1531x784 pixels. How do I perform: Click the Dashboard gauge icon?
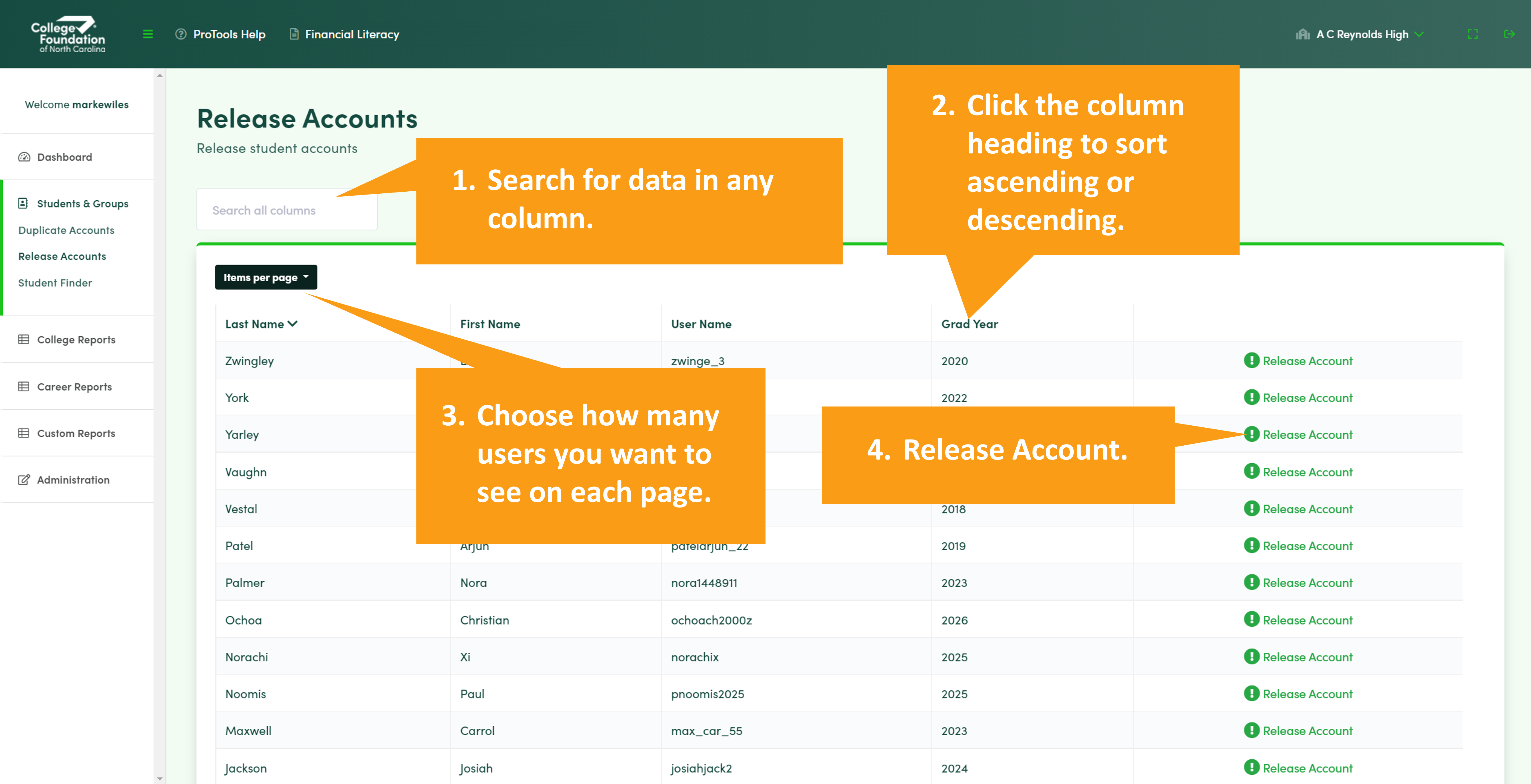point(24,157)
